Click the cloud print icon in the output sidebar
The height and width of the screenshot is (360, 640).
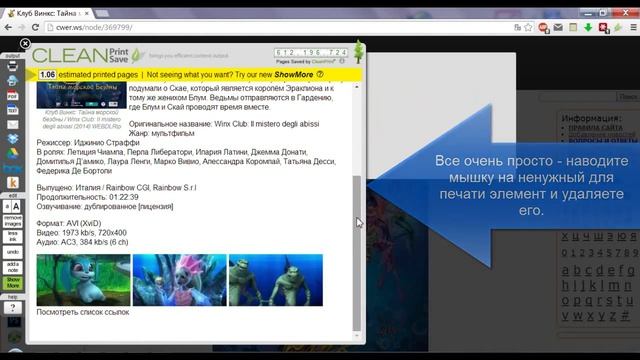[x=12, y=80]
